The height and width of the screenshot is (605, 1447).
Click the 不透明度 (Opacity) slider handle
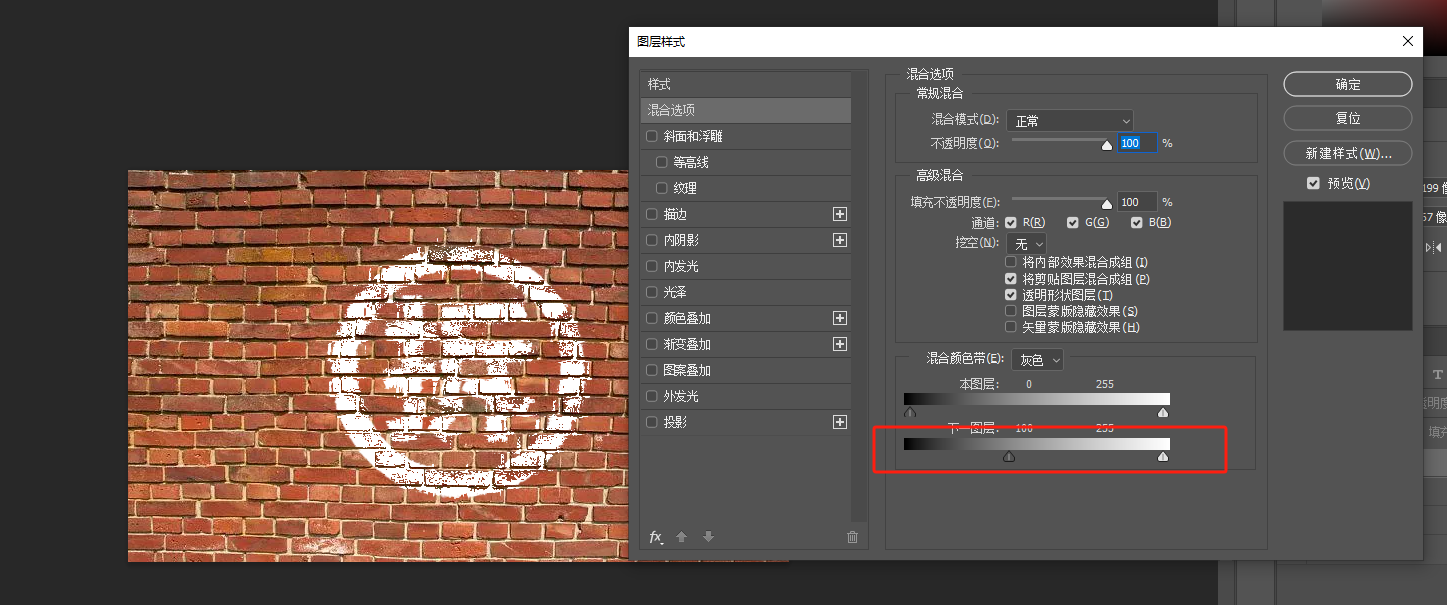point(1107,145)
